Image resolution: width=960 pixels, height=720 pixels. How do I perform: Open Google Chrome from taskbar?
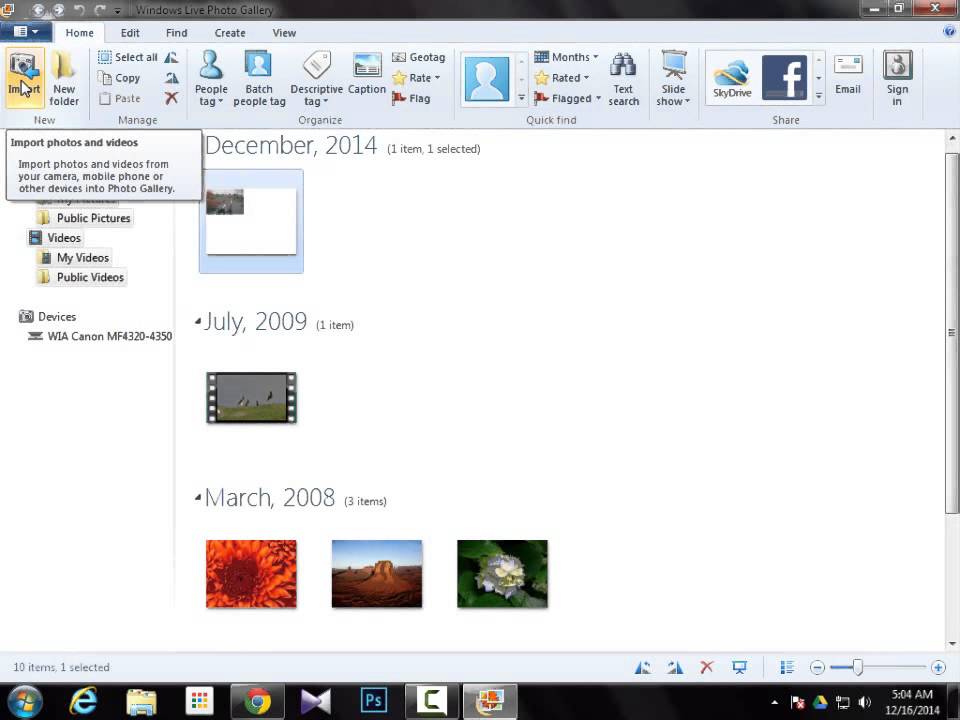[258, 702]
